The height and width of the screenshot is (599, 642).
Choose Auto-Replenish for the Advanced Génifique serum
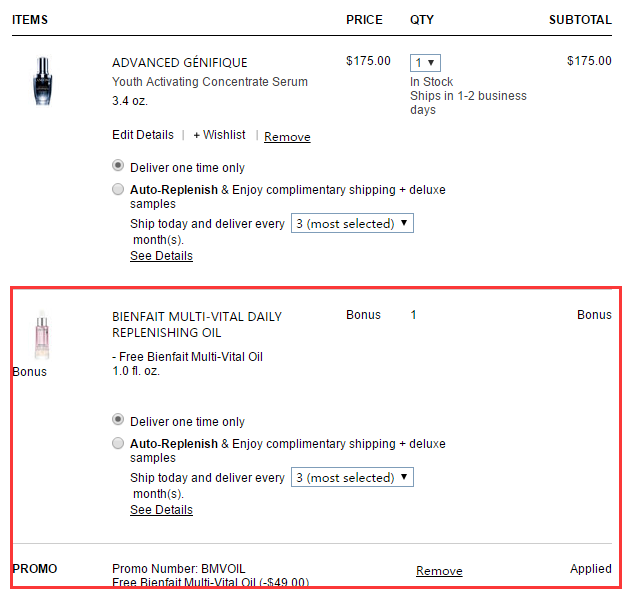pos(118,189)
